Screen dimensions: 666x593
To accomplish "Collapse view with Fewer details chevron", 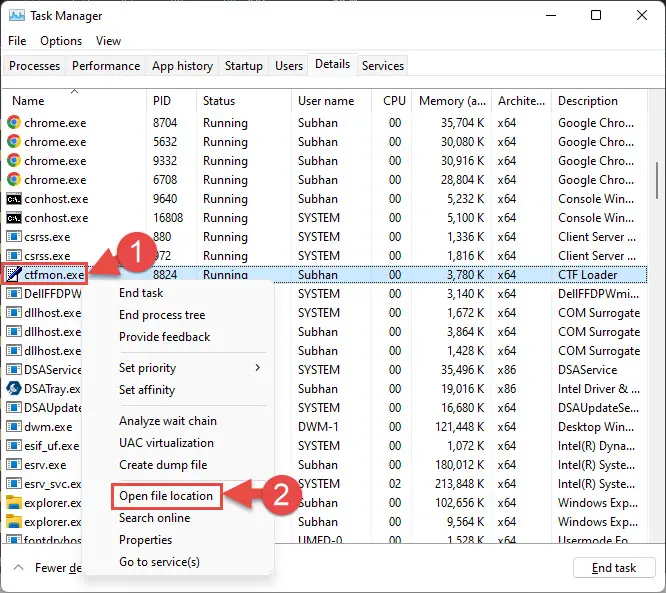I will [x=18, y=567].
